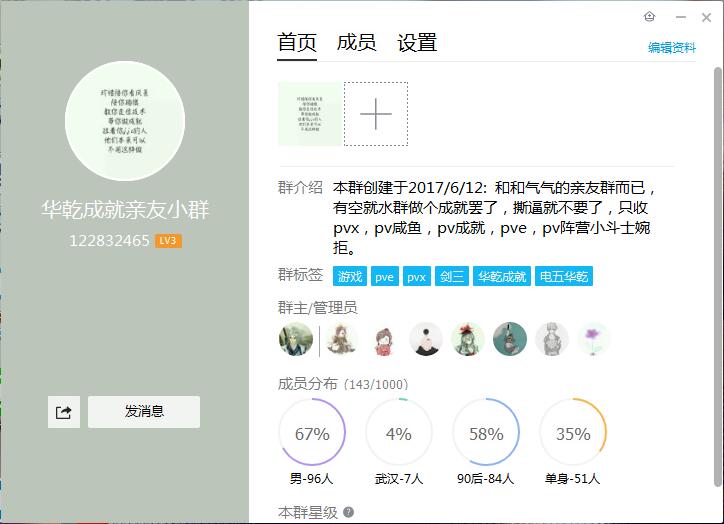This screenshot has height=524, width=724.
Task: Open the group owner's avatar
Action: [296, 339]
